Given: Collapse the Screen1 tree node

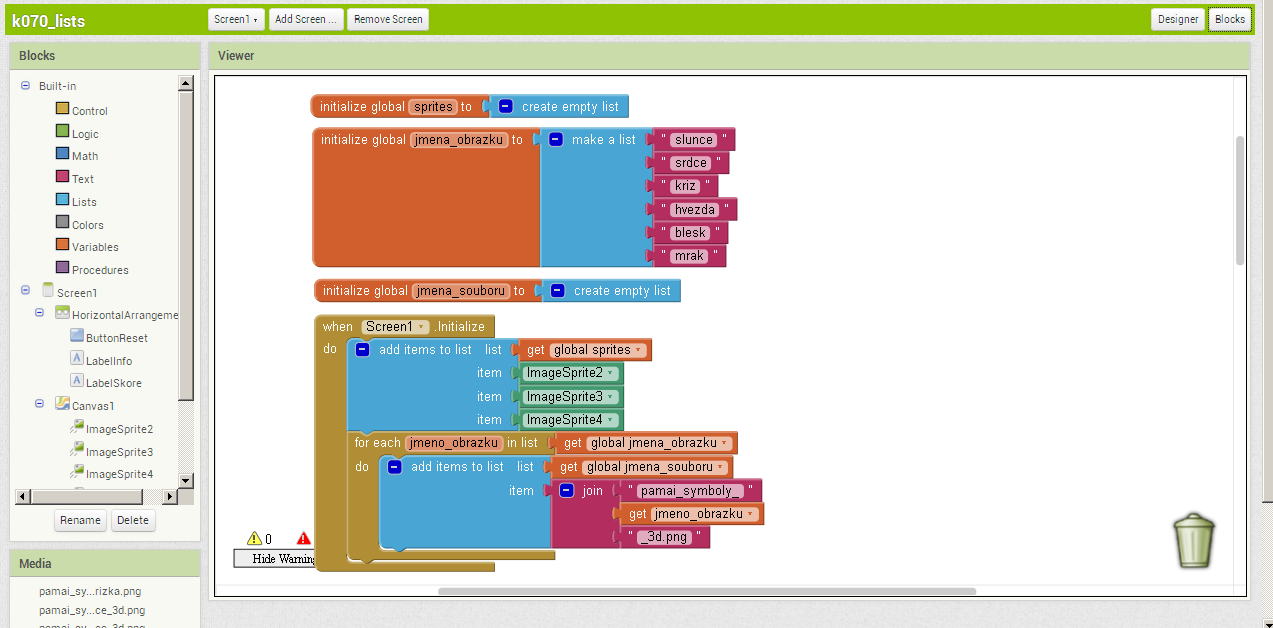Looking at the screenshot, I should [x=25, y=291].
